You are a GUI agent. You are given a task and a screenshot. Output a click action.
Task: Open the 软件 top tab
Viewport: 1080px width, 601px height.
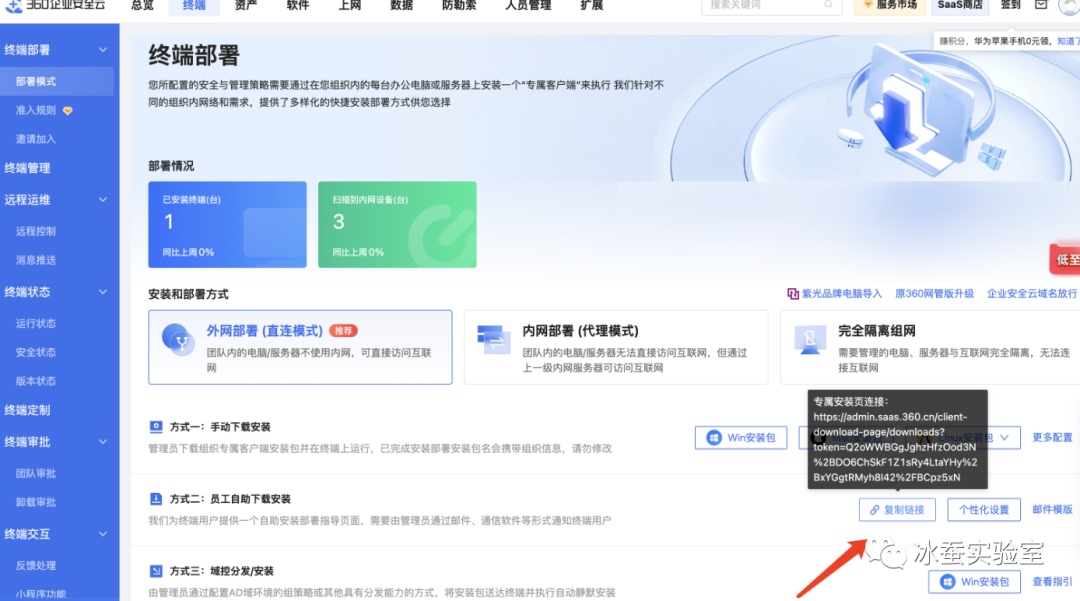298,6
